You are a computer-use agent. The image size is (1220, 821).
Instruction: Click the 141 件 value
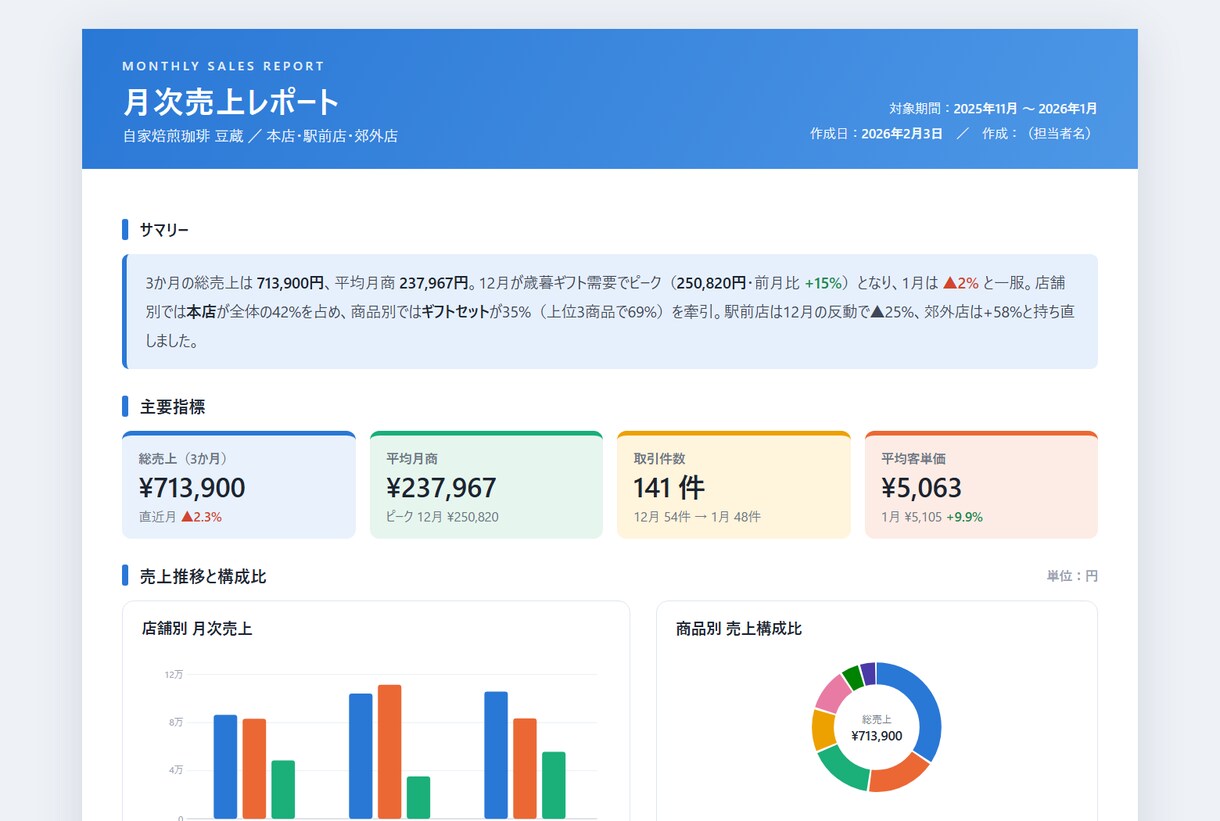point(669,488)
